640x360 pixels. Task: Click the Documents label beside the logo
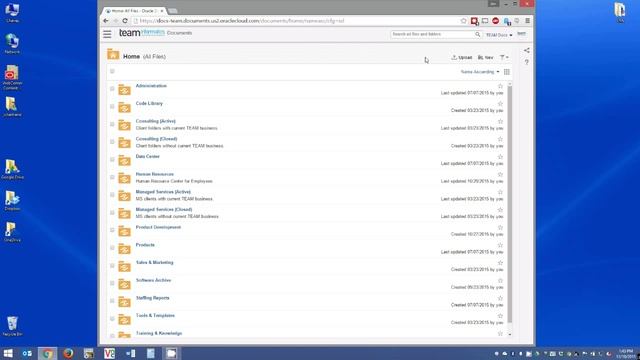coord(179,33)
